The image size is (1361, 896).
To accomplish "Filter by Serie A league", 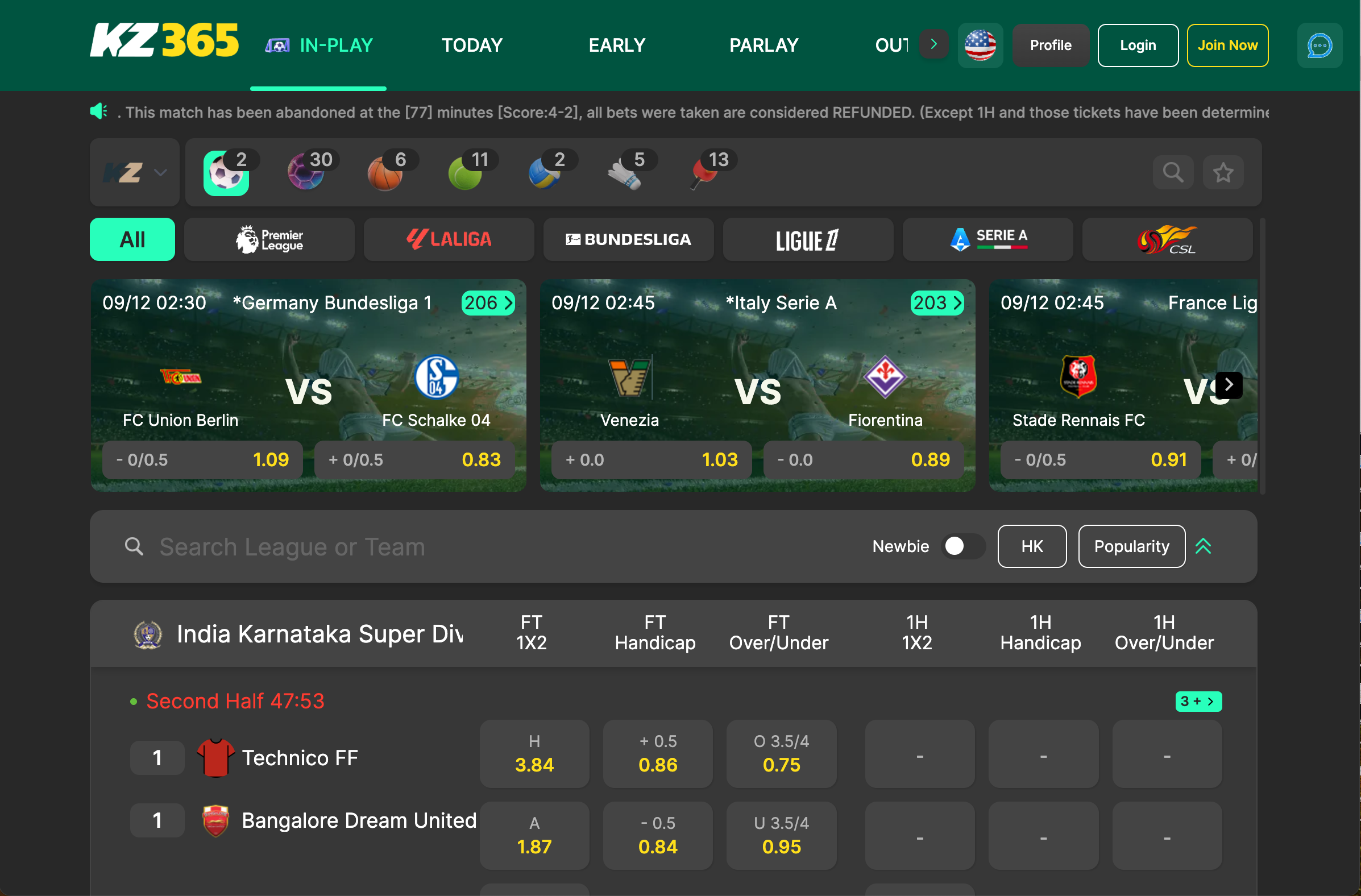I will click(x=987, y=239).
